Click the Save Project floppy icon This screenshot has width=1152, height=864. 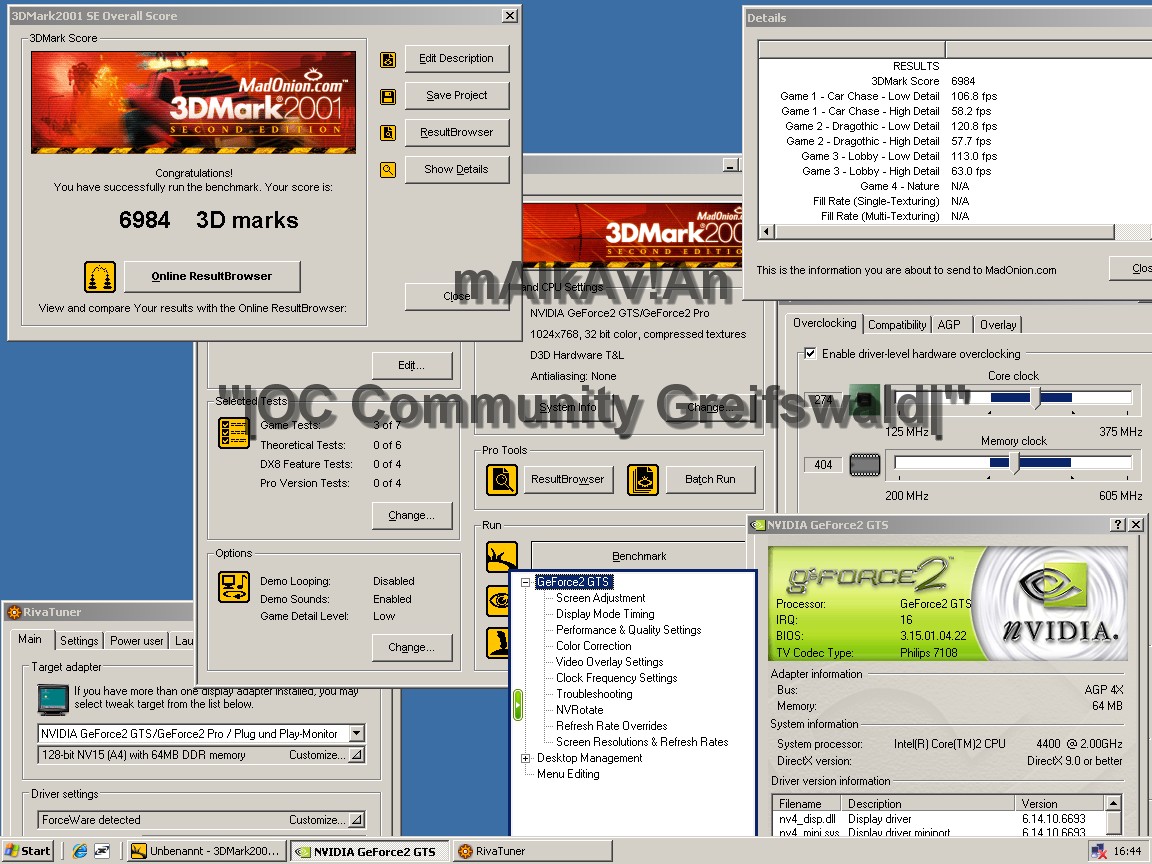[x=388, y=96]
